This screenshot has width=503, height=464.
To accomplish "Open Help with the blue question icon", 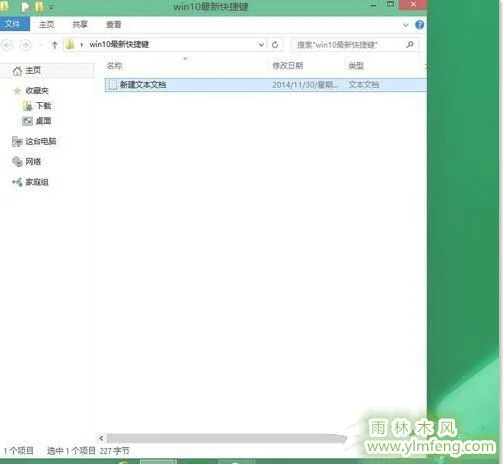I will coord(419,24).
